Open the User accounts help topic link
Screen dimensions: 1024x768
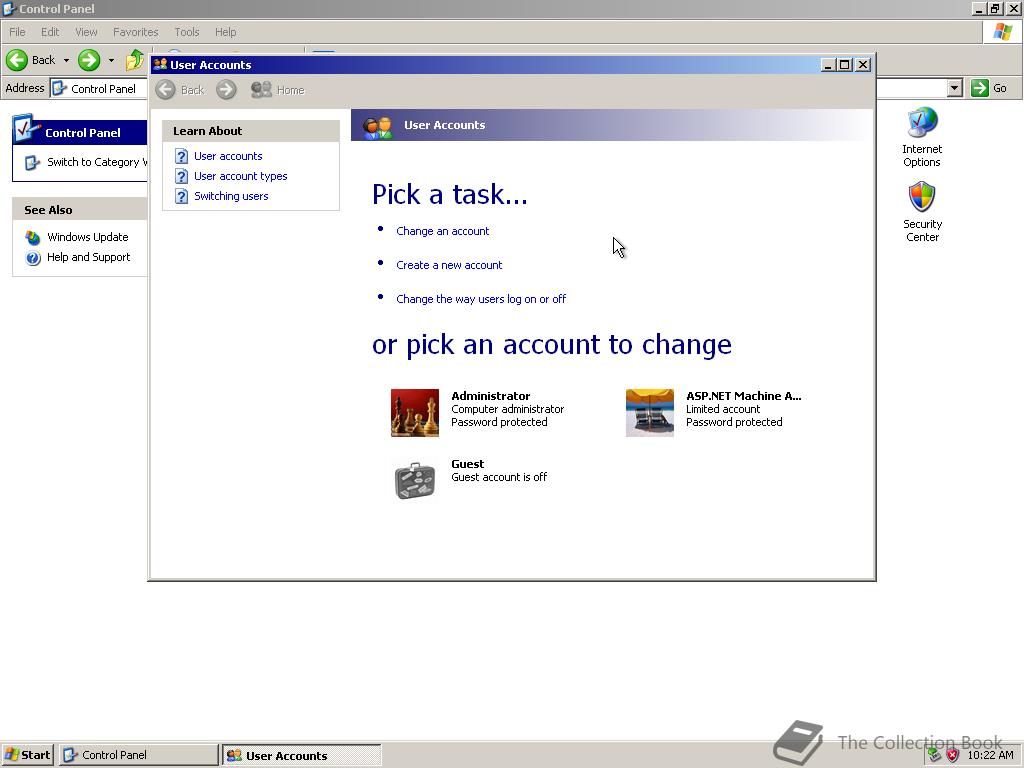click(x=228, y=156)
